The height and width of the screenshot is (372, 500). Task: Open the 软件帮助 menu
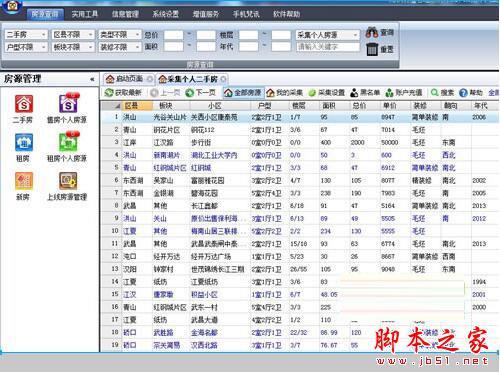(x=287, y=14)
